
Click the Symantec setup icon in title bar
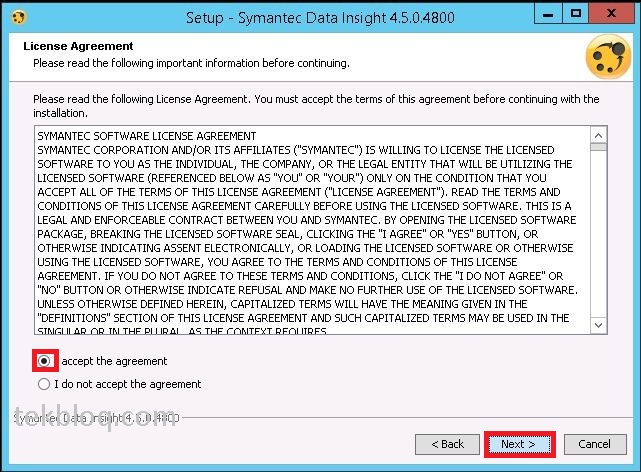19,18
